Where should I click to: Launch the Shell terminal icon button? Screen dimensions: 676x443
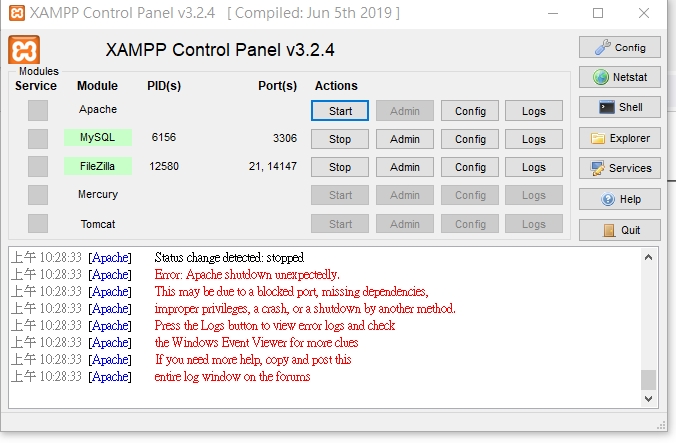point(620,107)
